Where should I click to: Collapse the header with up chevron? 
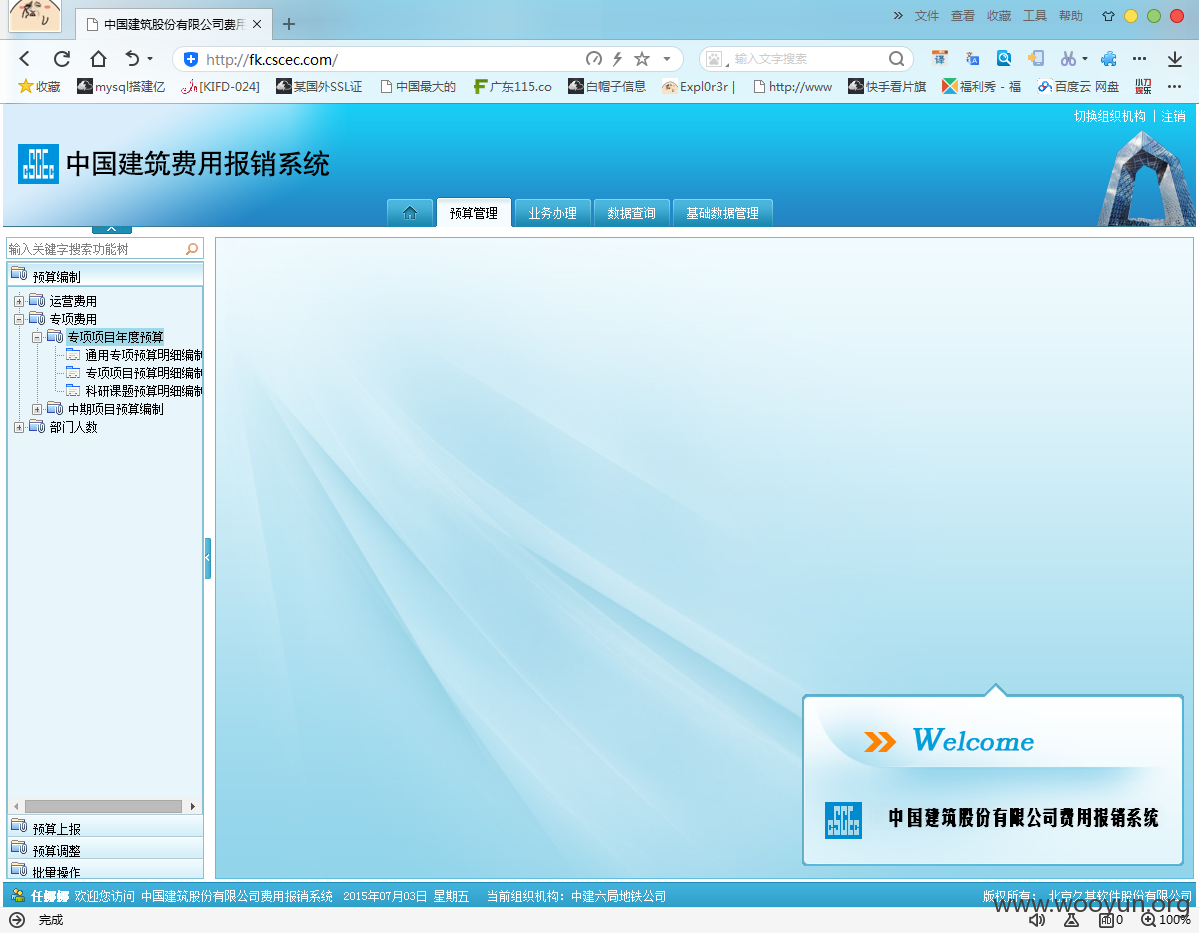tap(112, 229)
